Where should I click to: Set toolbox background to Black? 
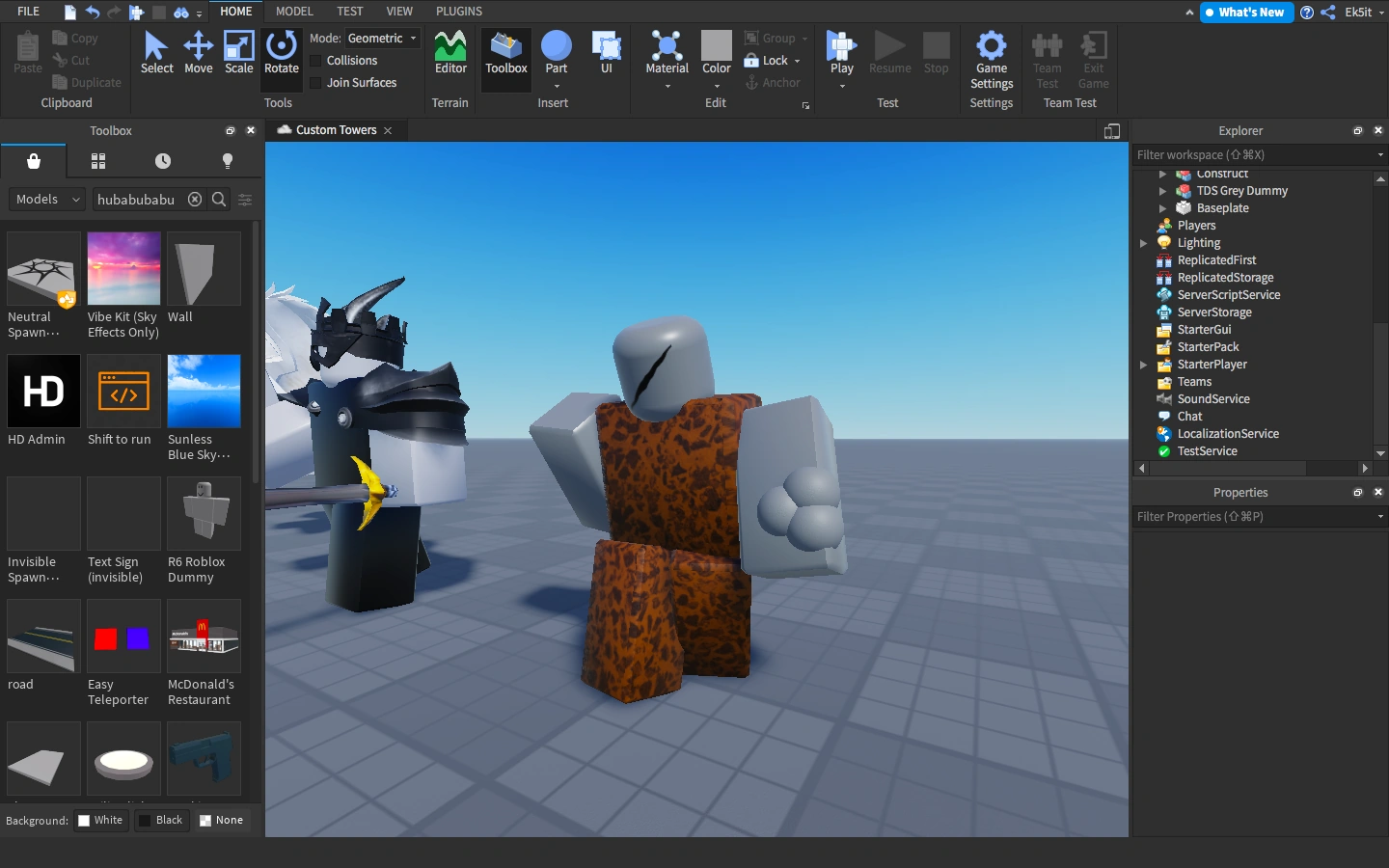(x=161, y=820)
